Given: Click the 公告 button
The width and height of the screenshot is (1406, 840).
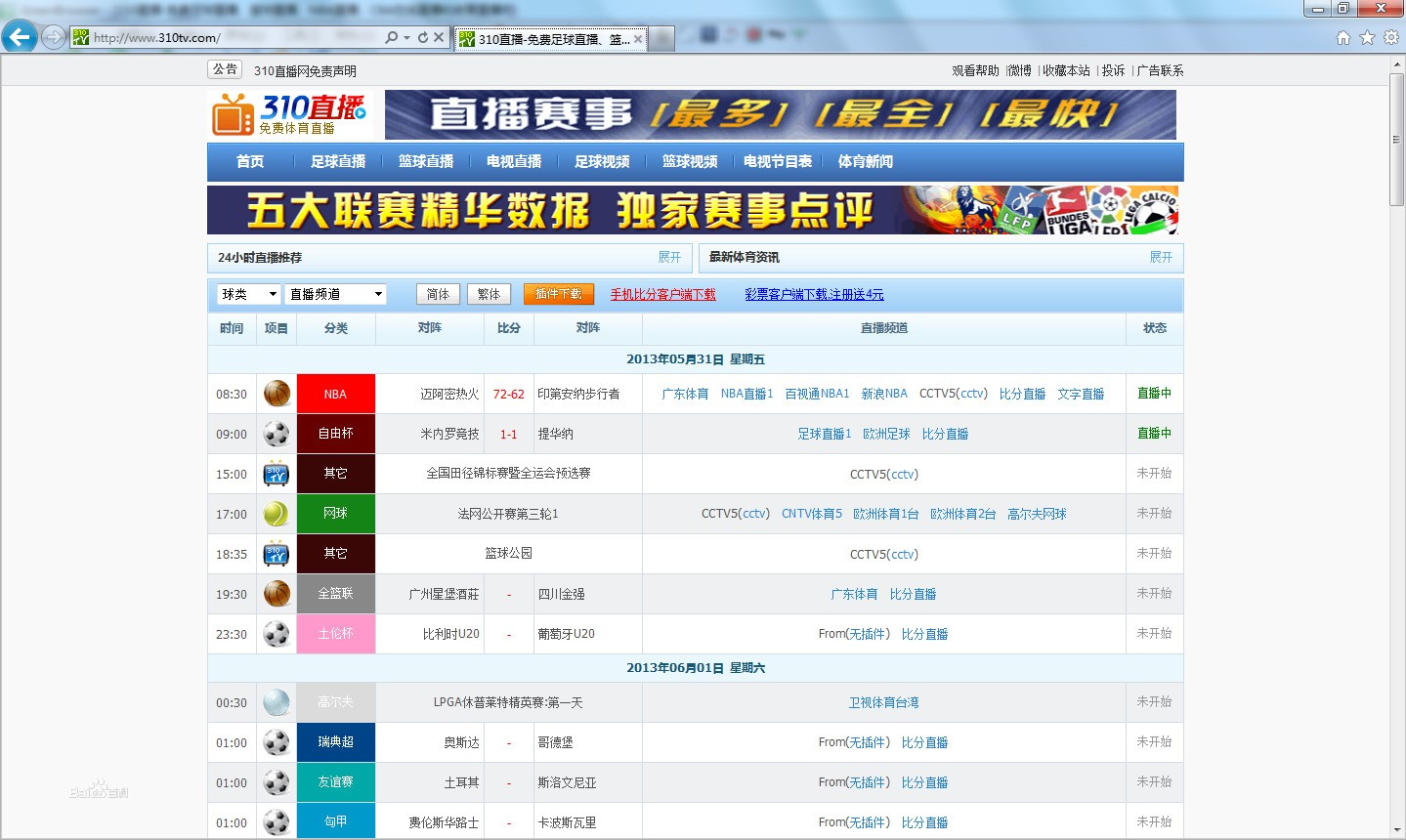Looking at the screenshot, I should click(x=225, y=69).
